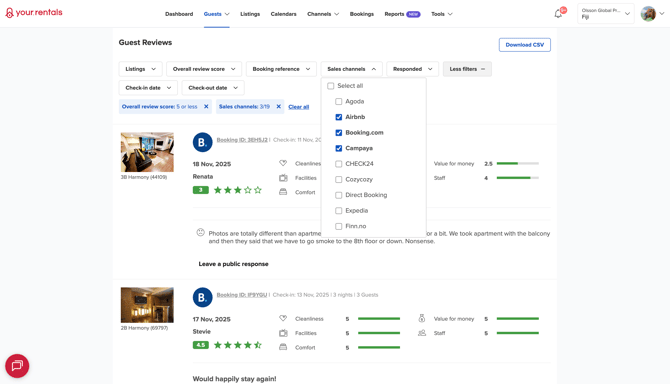Check the Agoda checkbox
The image size is (670, 384).
[x=338, y=102]
